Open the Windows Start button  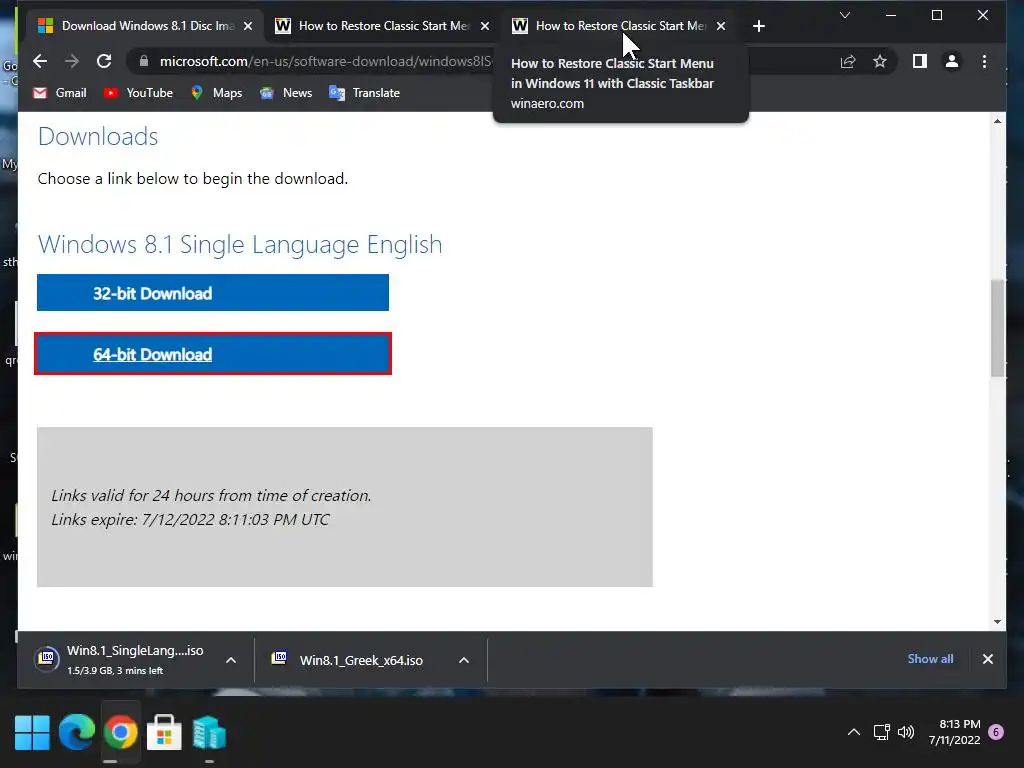[x=32, y=733]
